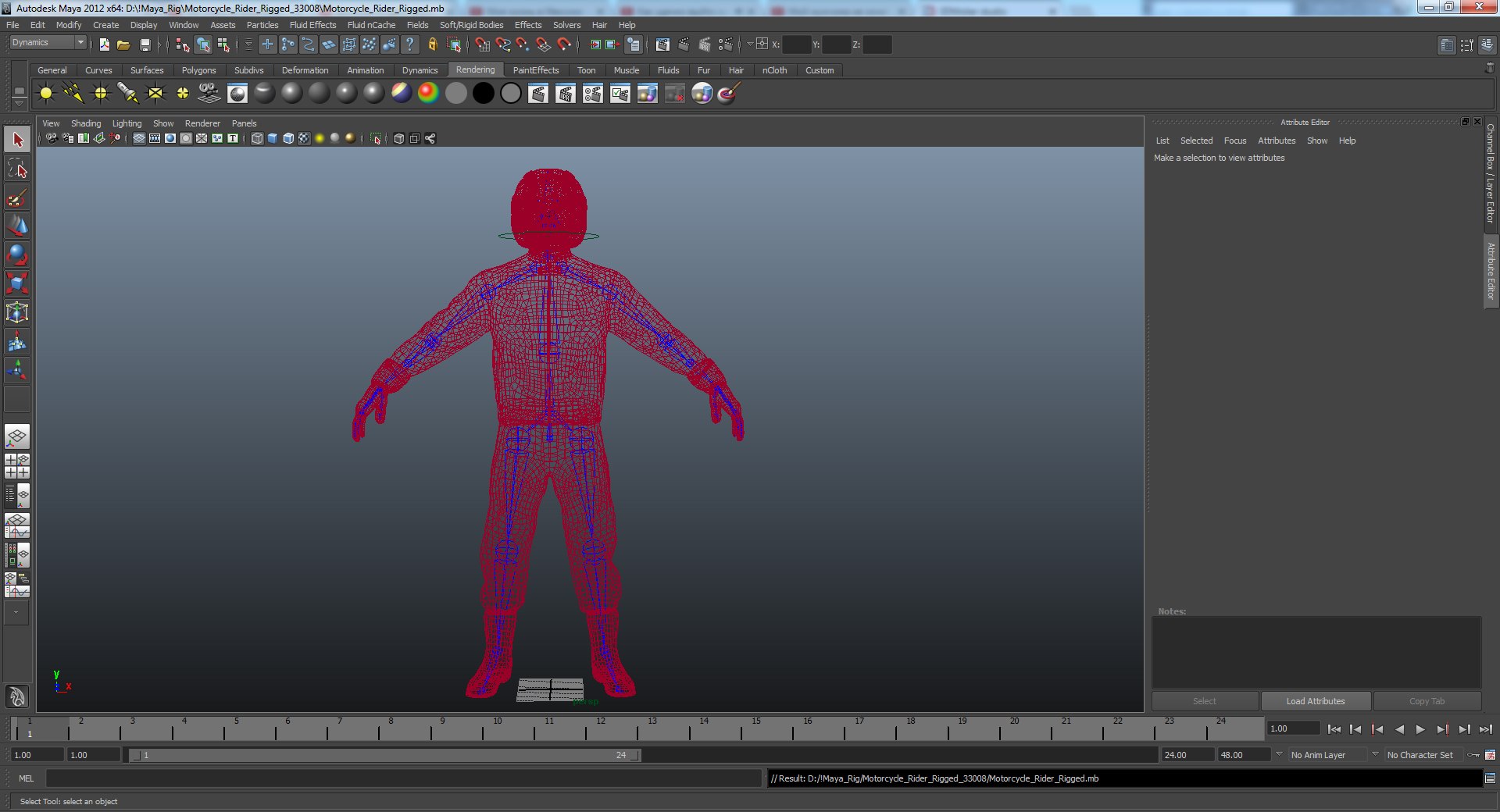Viewport: 1500px width, 812px height.
Task: Activate the Lasso select tool
Action: [17, 169]
